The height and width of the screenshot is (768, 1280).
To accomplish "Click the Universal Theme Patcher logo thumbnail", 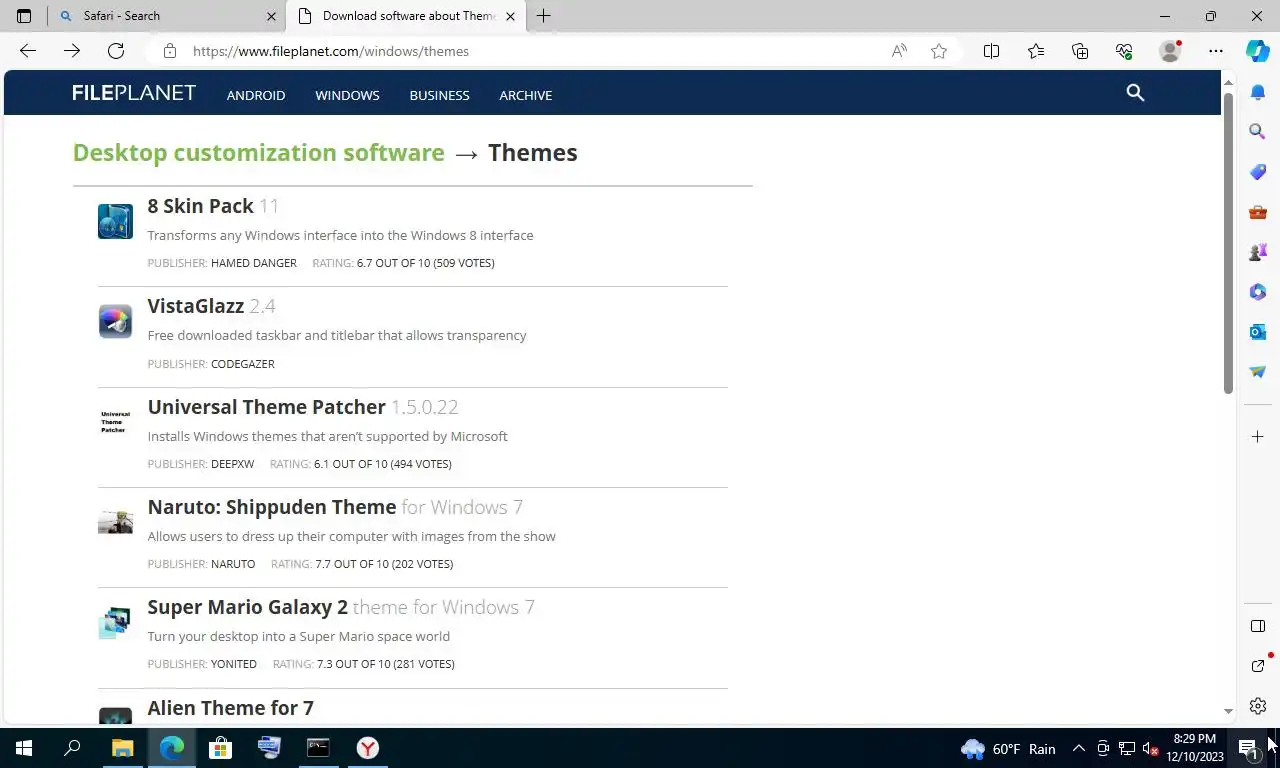I will (x=115, y=422).
